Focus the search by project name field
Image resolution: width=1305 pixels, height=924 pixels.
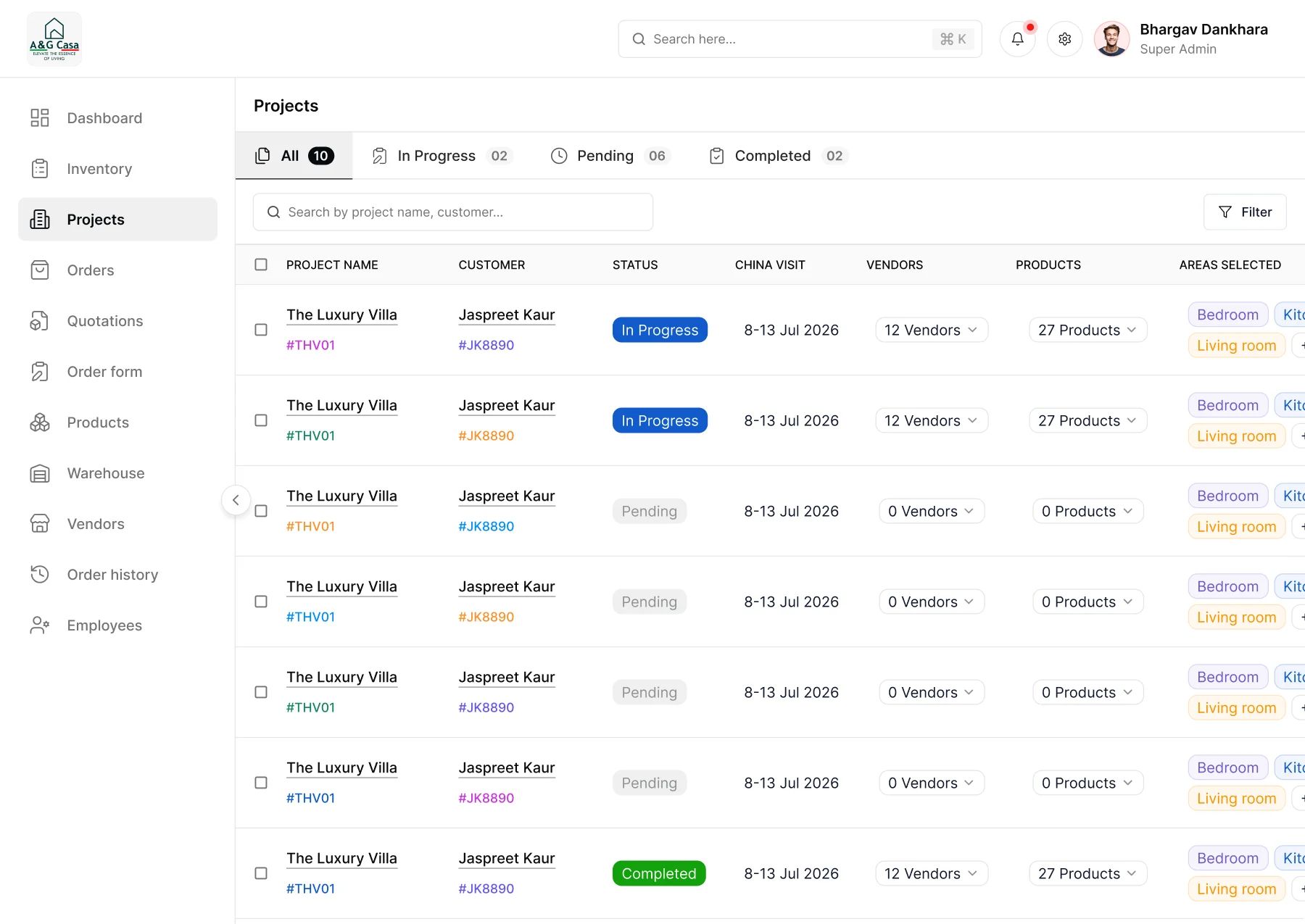coord(453,212)
